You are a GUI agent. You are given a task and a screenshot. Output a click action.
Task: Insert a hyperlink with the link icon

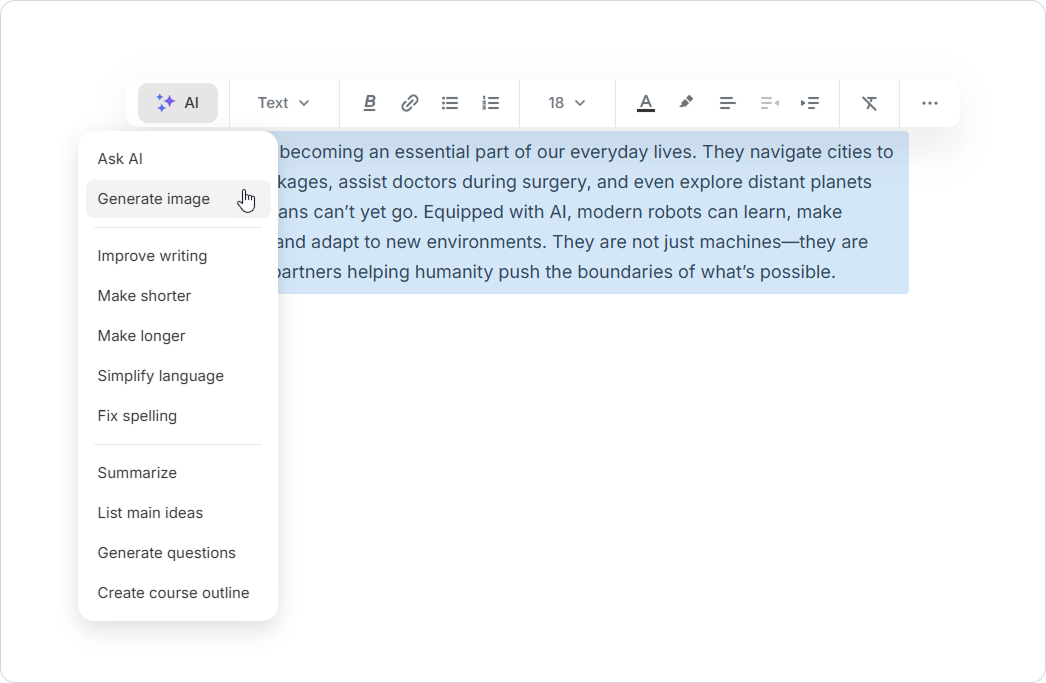[x=410, y=103]
